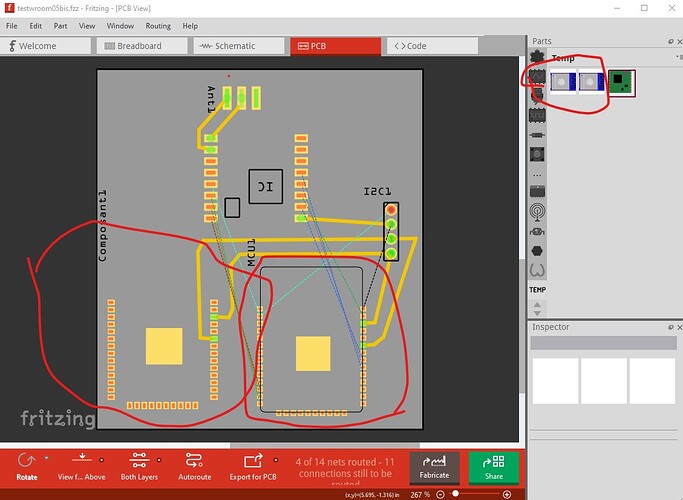Open the File menu
The height and width of the screenshot is (500, 683).
coord(12,26)
